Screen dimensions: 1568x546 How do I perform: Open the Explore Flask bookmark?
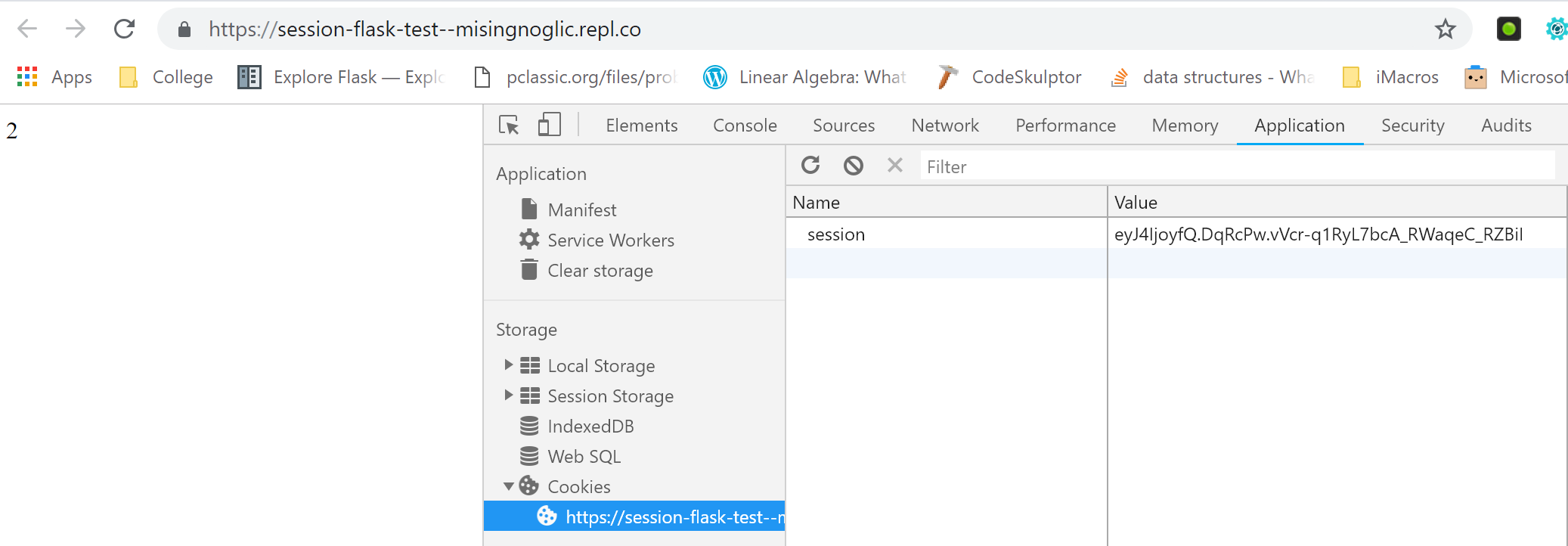pos(342,77)
